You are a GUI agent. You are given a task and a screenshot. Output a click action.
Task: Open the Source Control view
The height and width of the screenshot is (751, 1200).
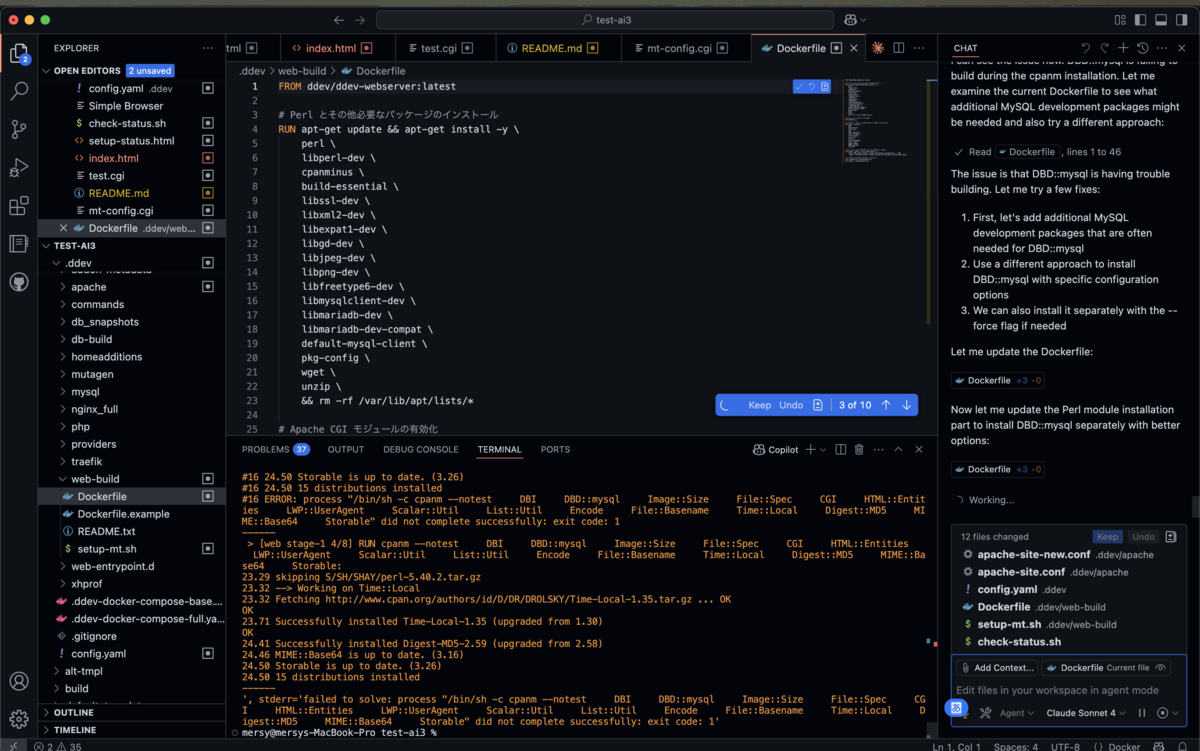(x=19, y=129)
